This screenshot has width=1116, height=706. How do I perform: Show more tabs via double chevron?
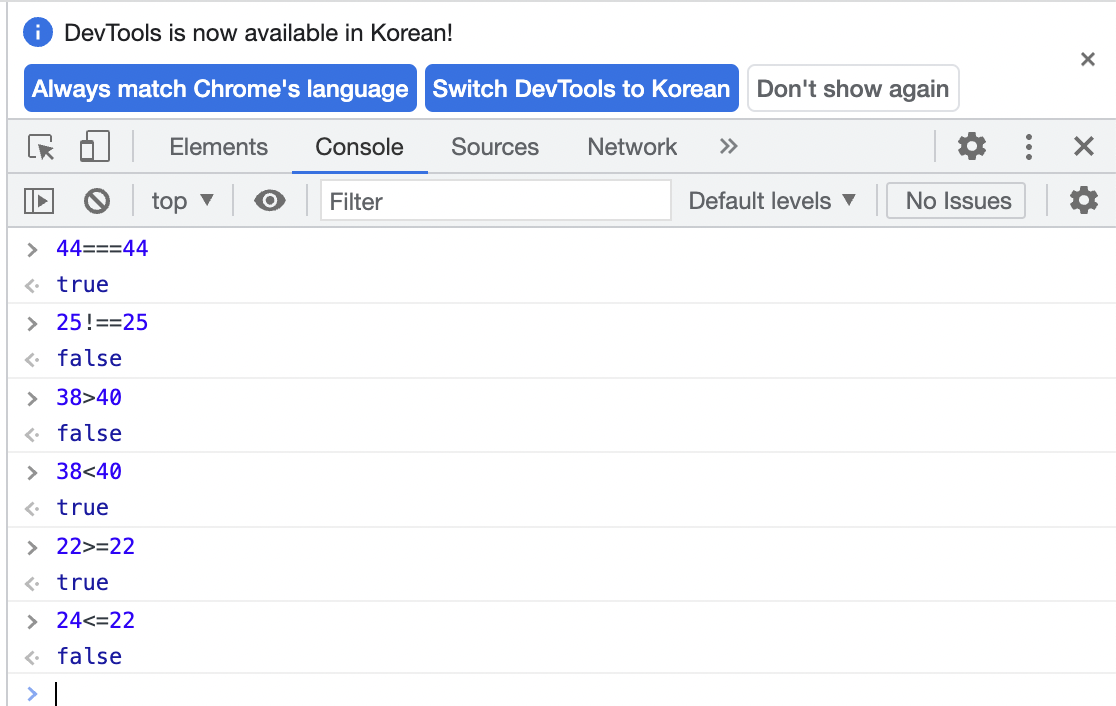(x=728, y=147)
